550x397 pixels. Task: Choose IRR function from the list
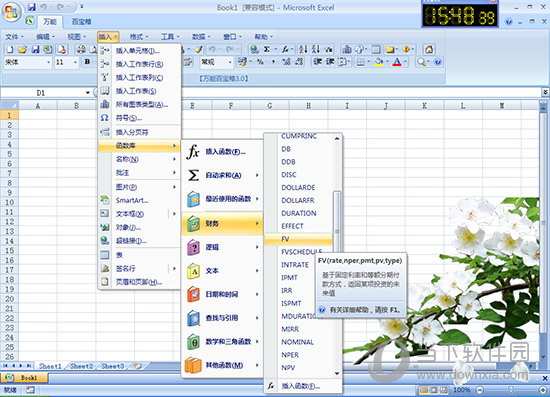coord(287,290)
